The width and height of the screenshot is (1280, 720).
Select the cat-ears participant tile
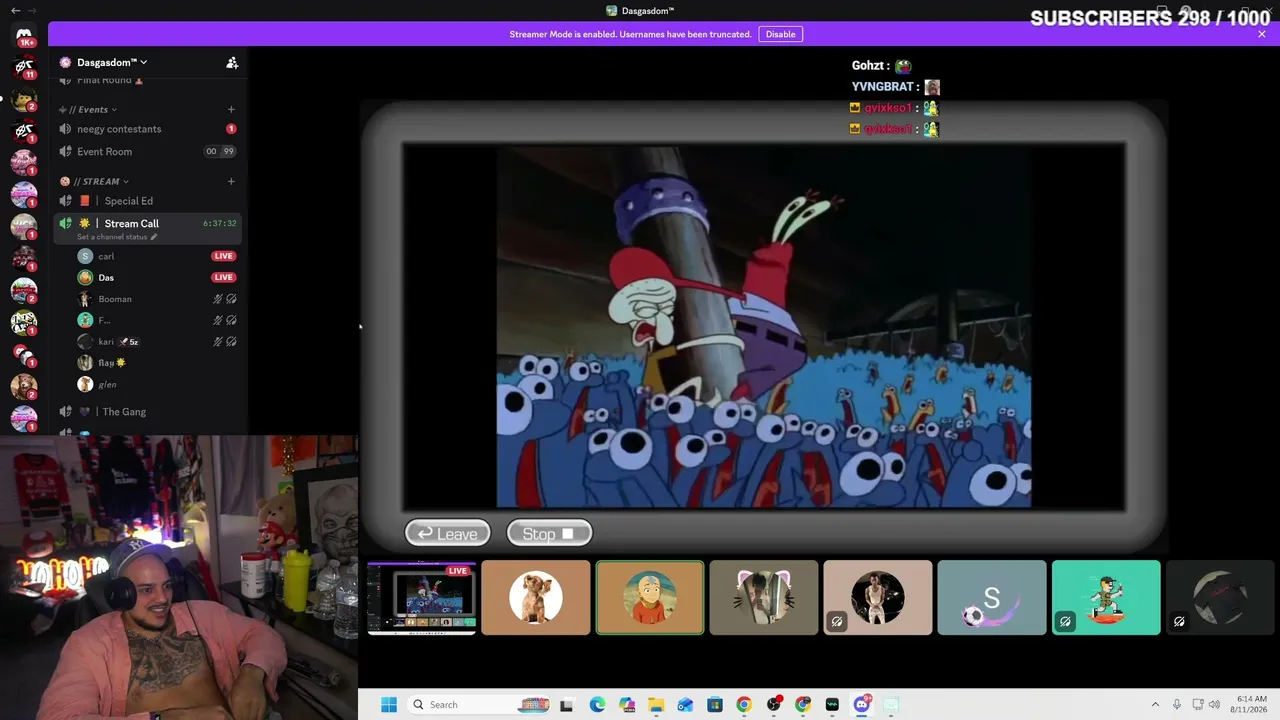tap(764, 598)
